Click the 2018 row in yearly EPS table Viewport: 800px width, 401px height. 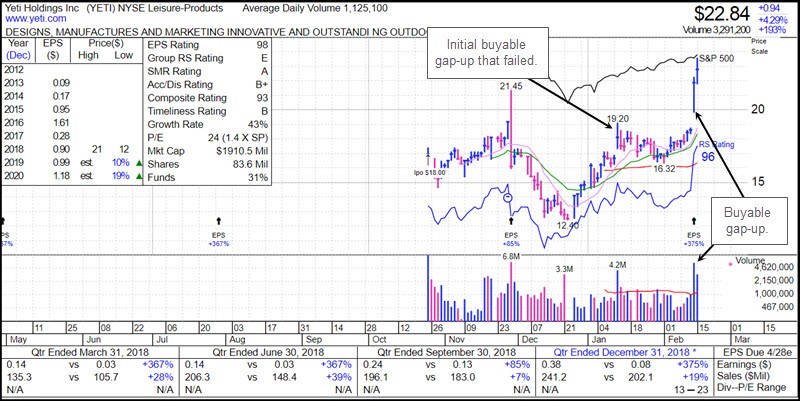coord(71,149)
